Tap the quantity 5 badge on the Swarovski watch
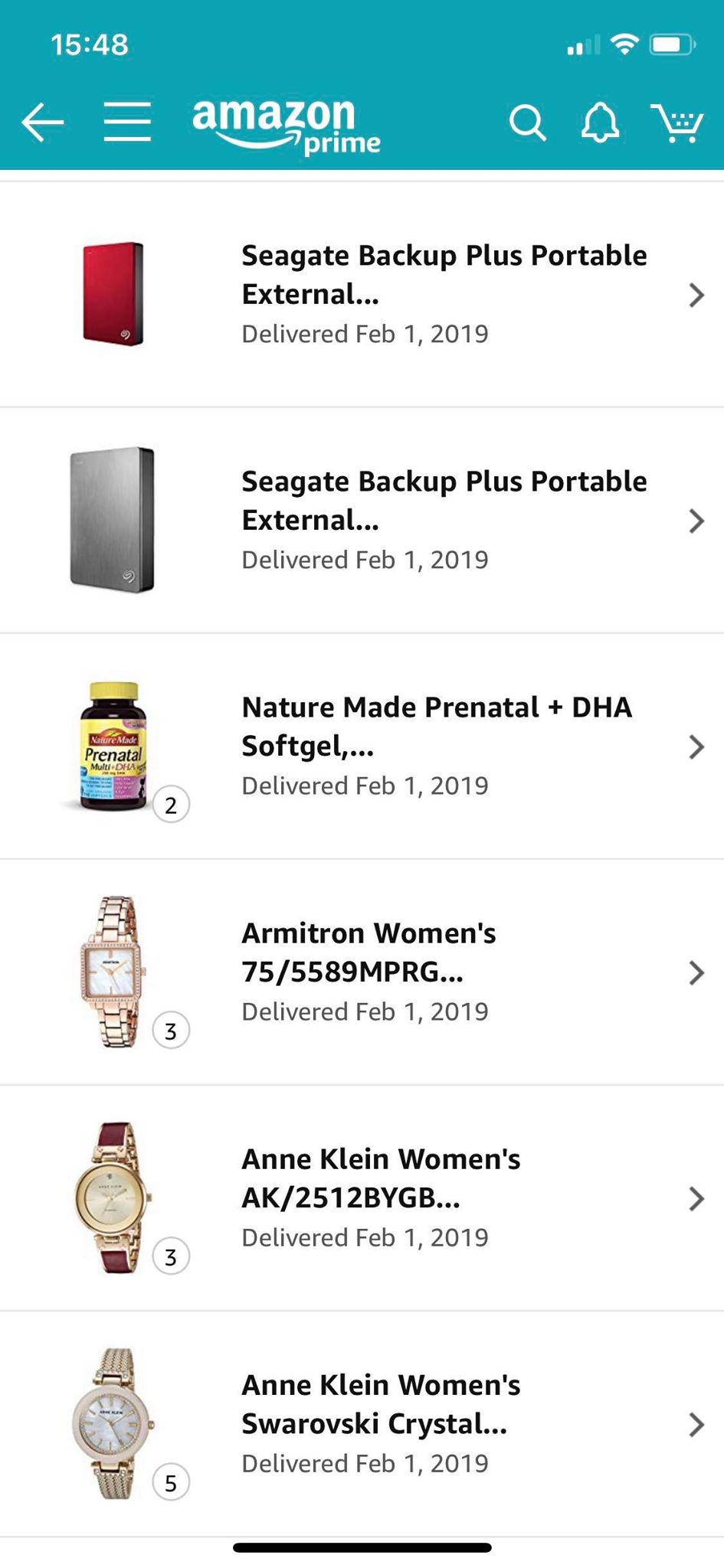724x1568 pixels. click(171, 1483)
